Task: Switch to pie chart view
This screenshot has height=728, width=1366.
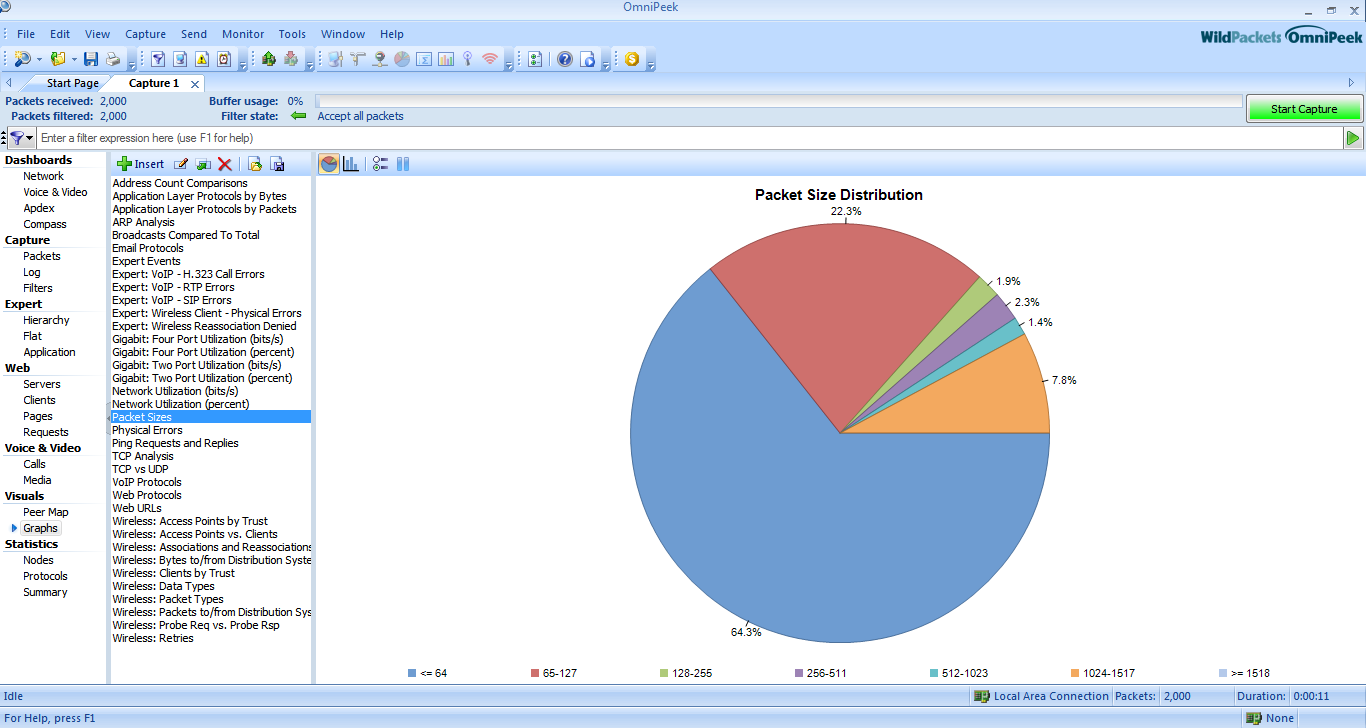Action: [x=329, y=164]
